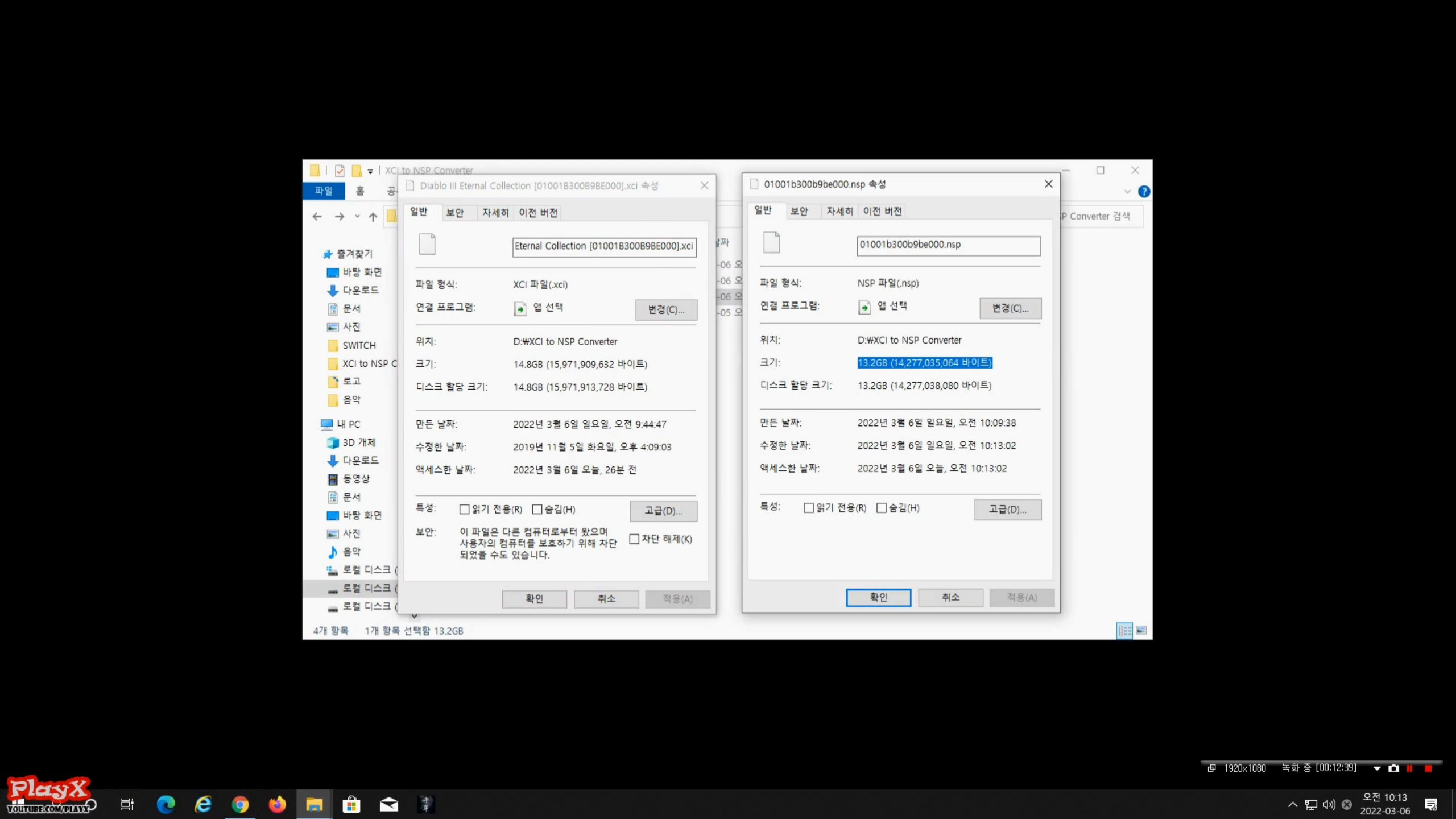Click the volume speaker tray icon
This screenshot has height=819, width=1456.
click(x=1329, y=804)
